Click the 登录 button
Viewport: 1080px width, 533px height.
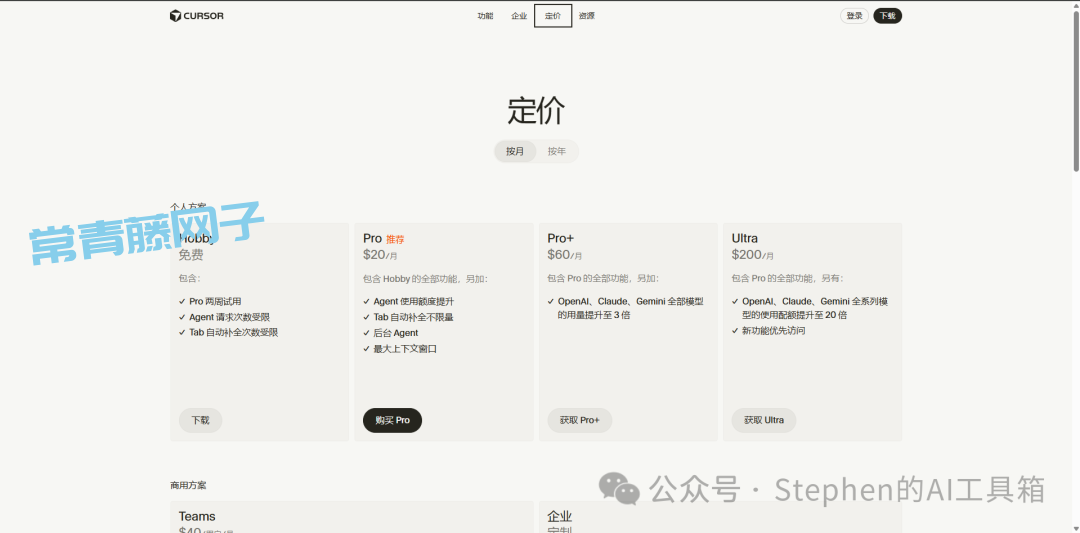(854, 16)
